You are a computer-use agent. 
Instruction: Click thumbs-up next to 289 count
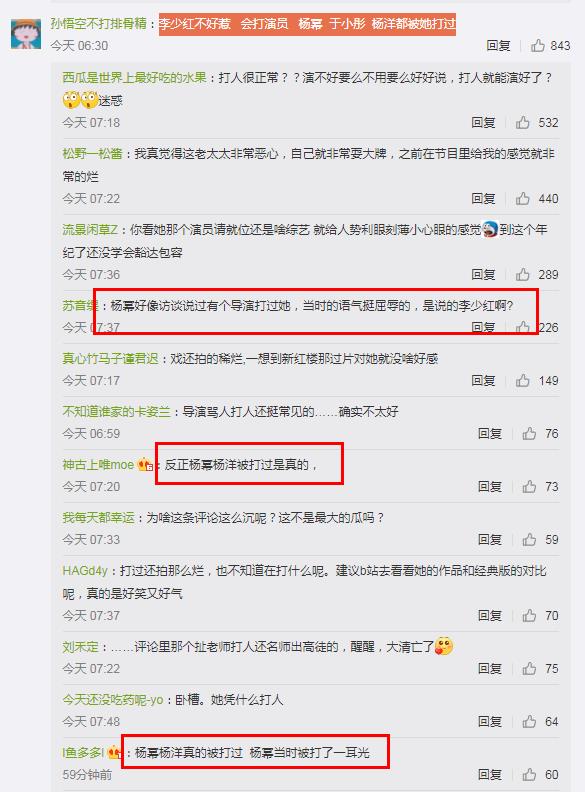pyautogui.click(x=522, y=274)
